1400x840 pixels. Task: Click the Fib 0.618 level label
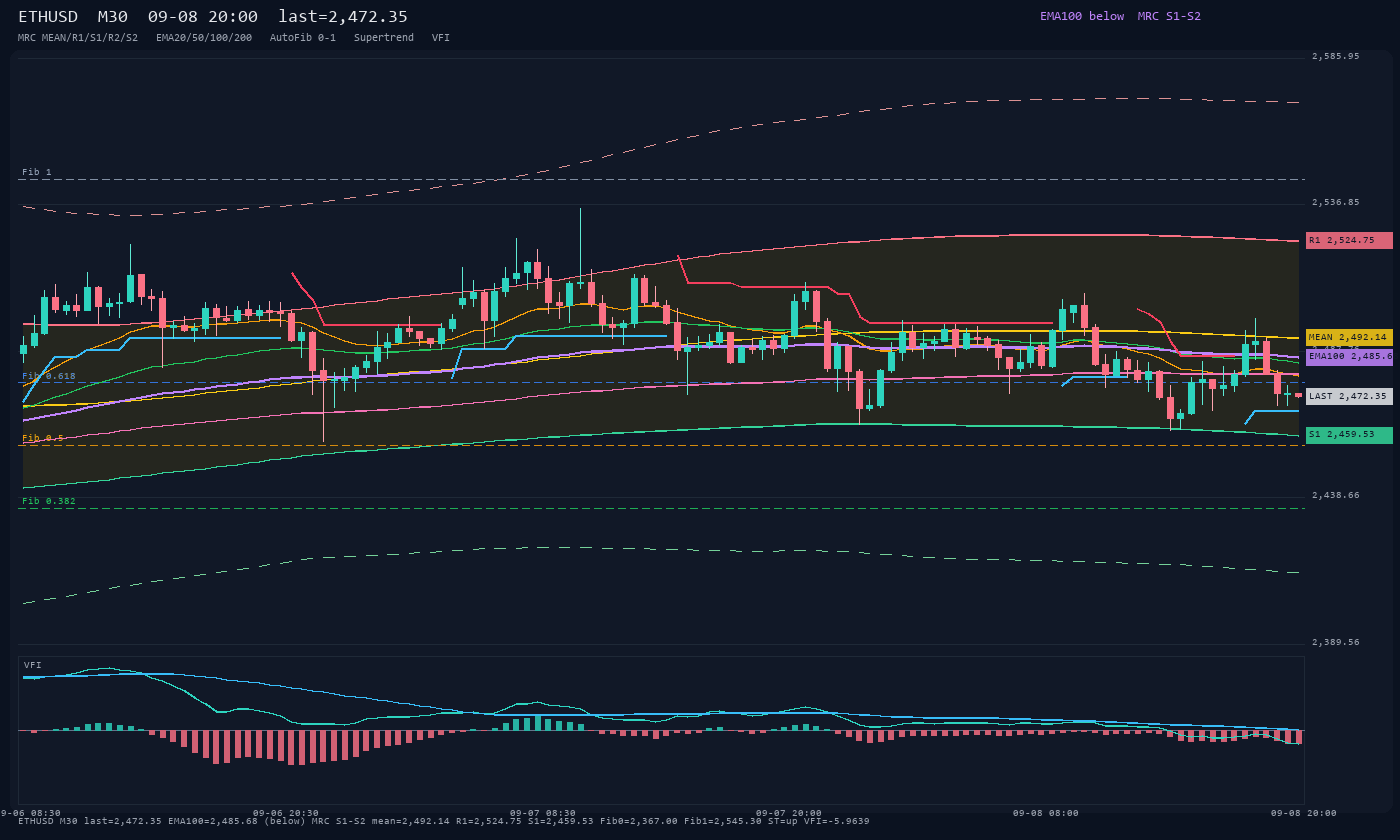pyautogui.click(x=49, y=376)
